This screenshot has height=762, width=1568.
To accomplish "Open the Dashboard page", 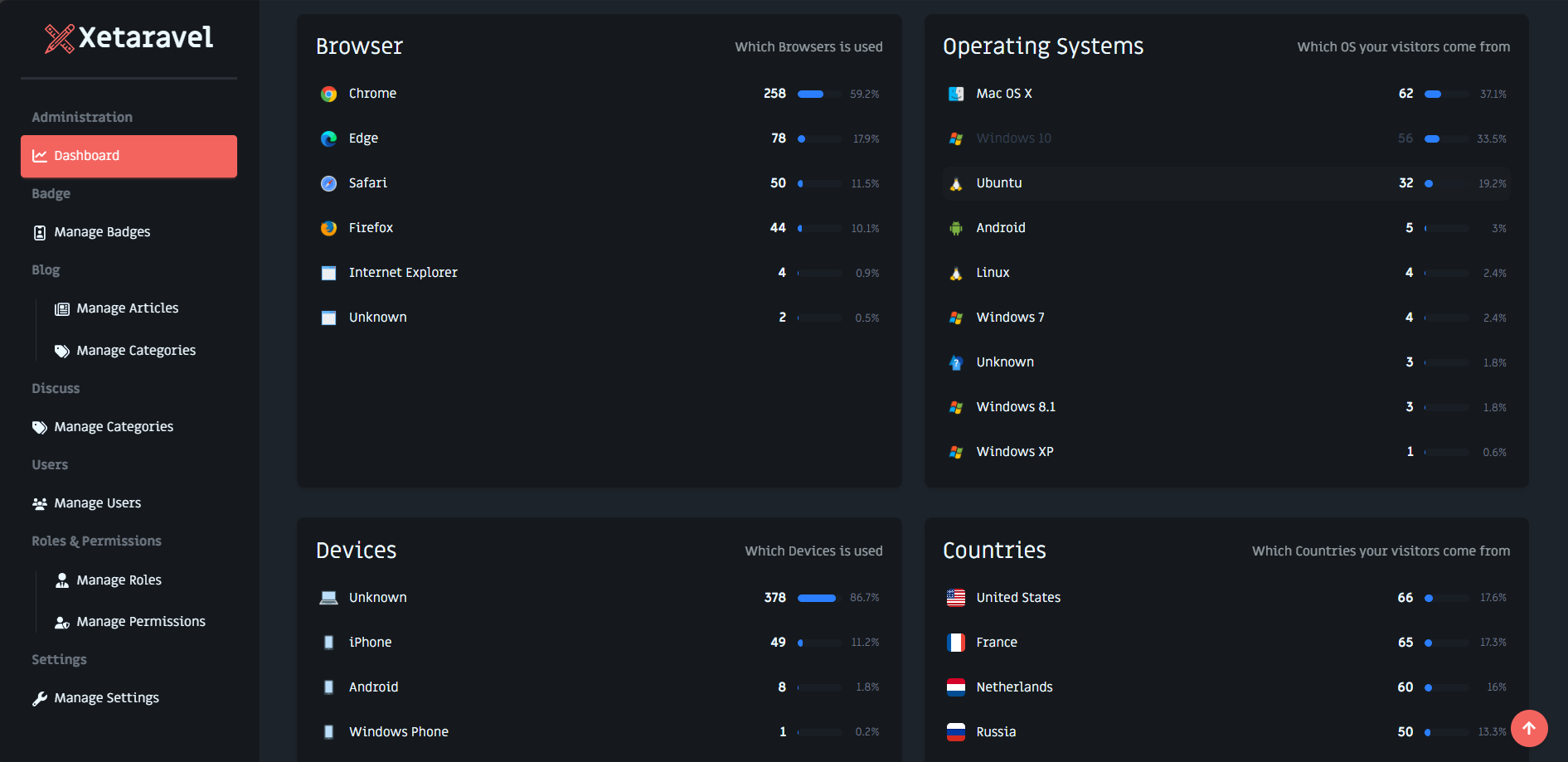I will pos(86,156).
